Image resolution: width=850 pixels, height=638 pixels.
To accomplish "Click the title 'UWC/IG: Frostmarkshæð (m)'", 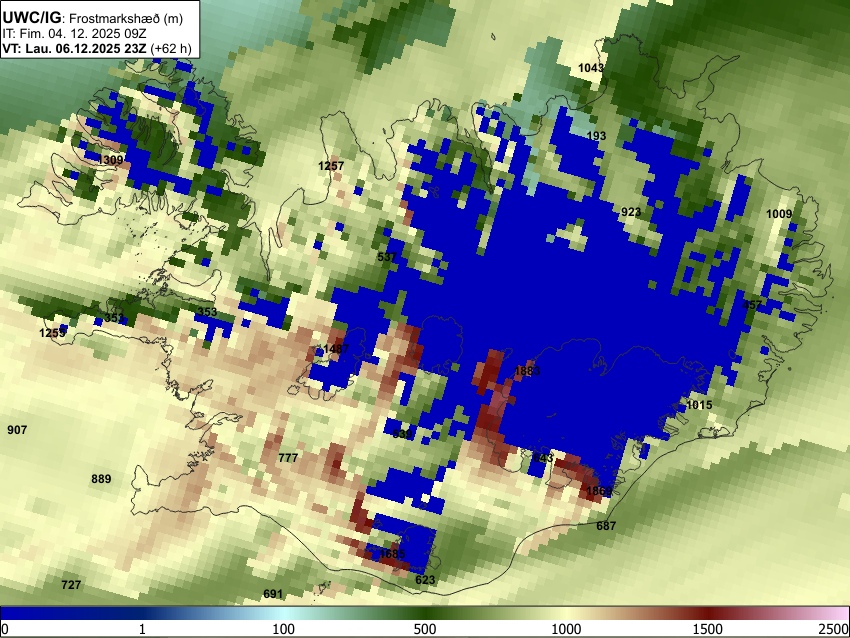I will tap(93, 18).
